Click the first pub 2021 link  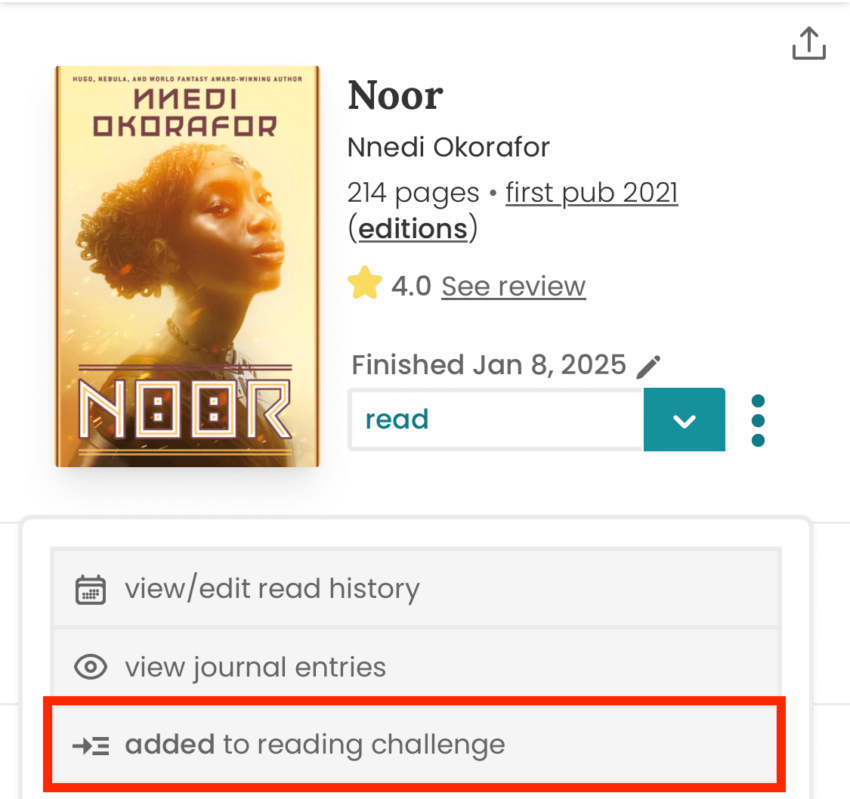[x=591, y=192]
